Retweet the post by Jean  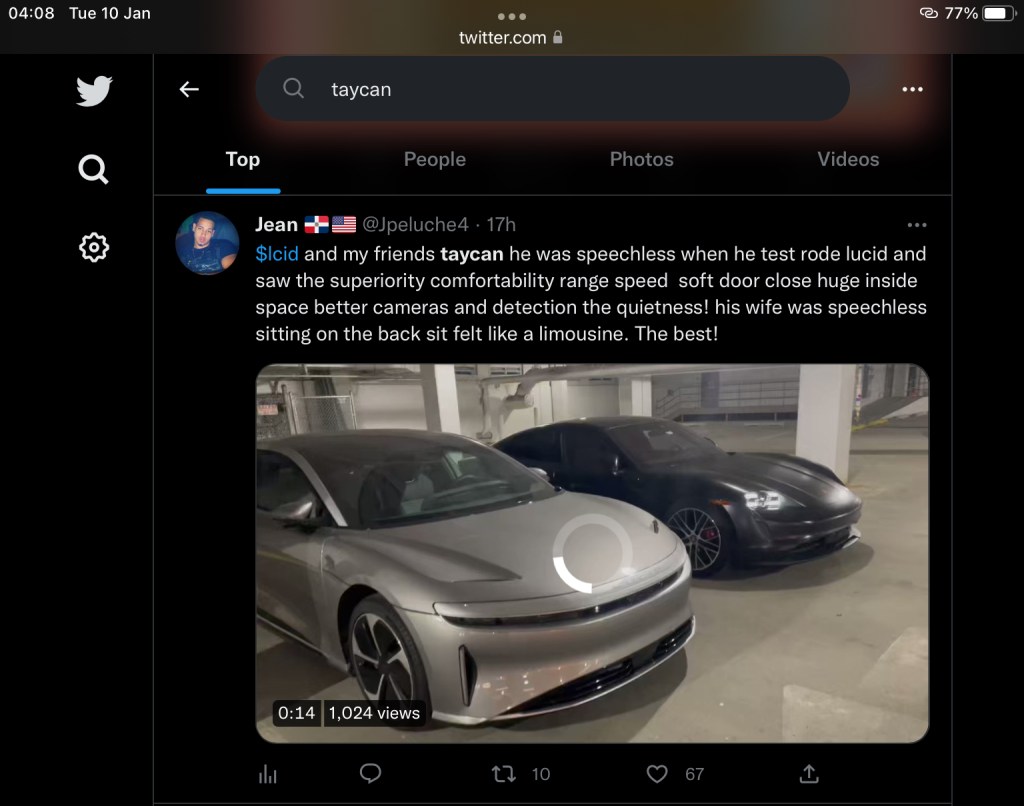coord(505,773)
